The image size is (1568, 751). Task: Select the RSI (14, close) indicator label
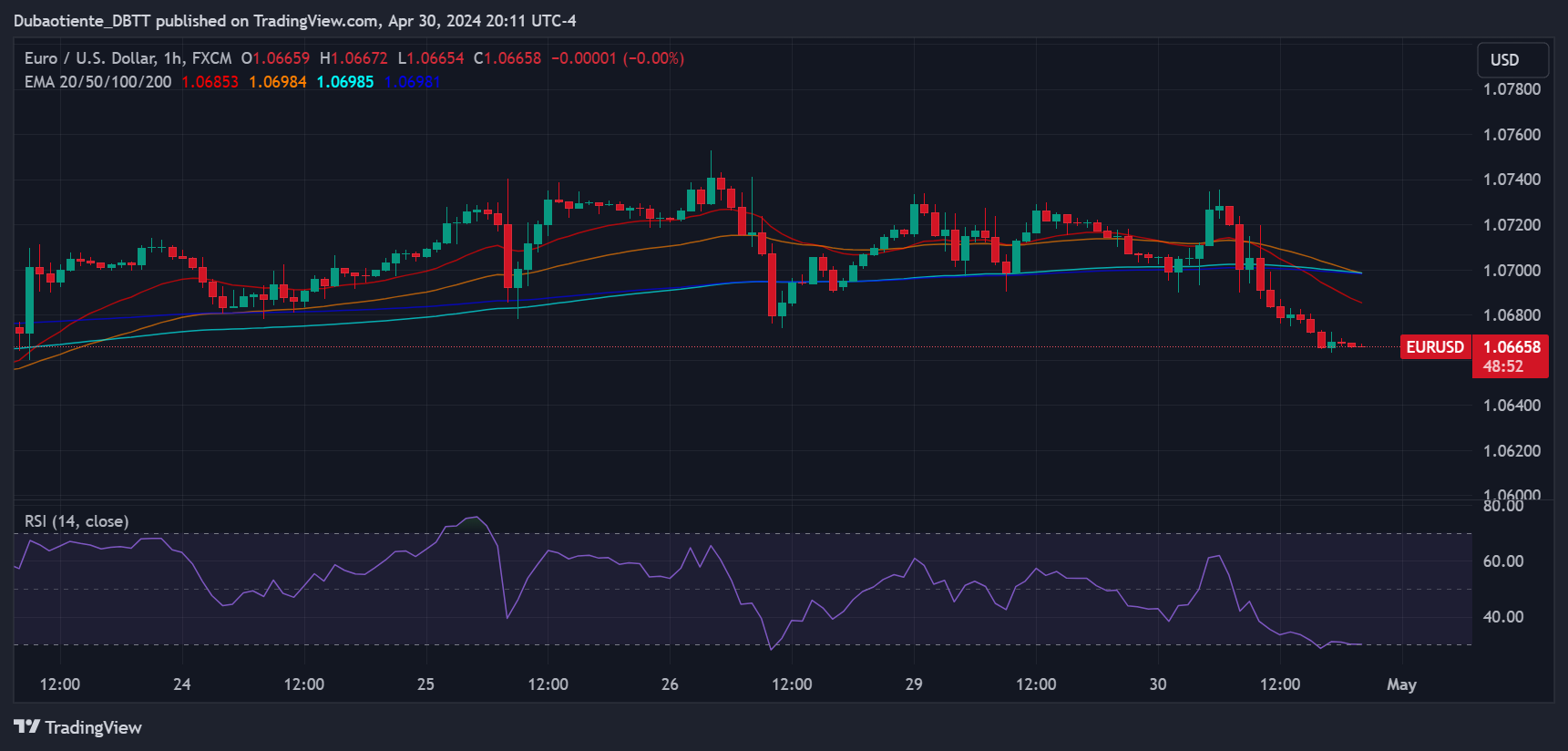coord(77,521)
